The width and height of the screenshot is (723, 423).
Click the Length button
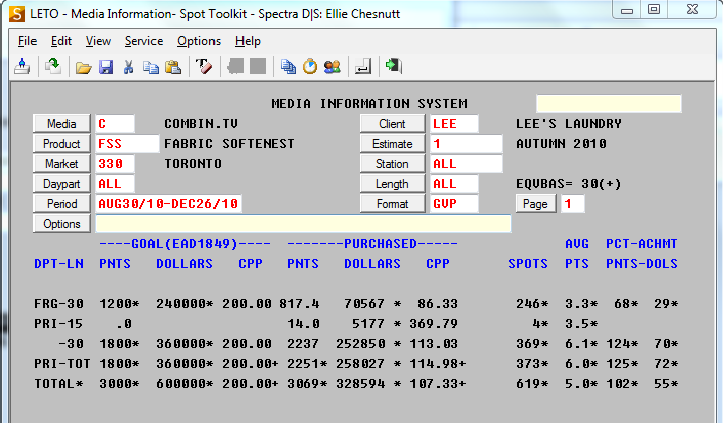(392, 184)
